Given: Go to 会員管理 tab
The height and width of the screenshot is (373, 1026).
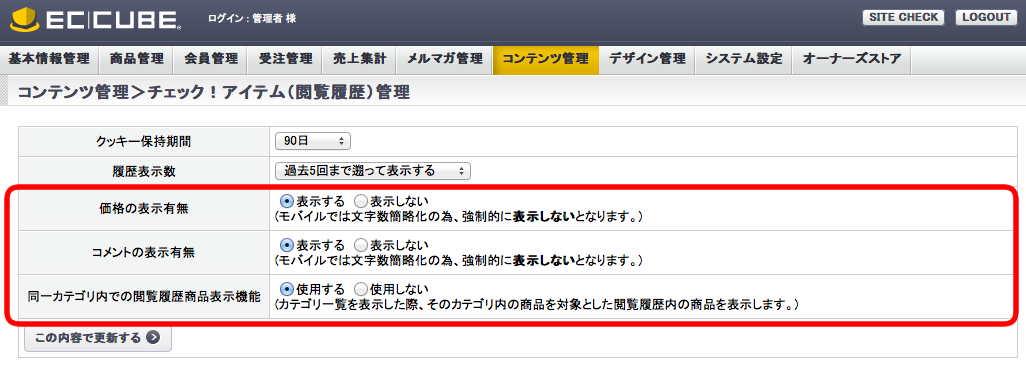Looking at the screenshot, I should pyautogui.click(x=211, y=60).
